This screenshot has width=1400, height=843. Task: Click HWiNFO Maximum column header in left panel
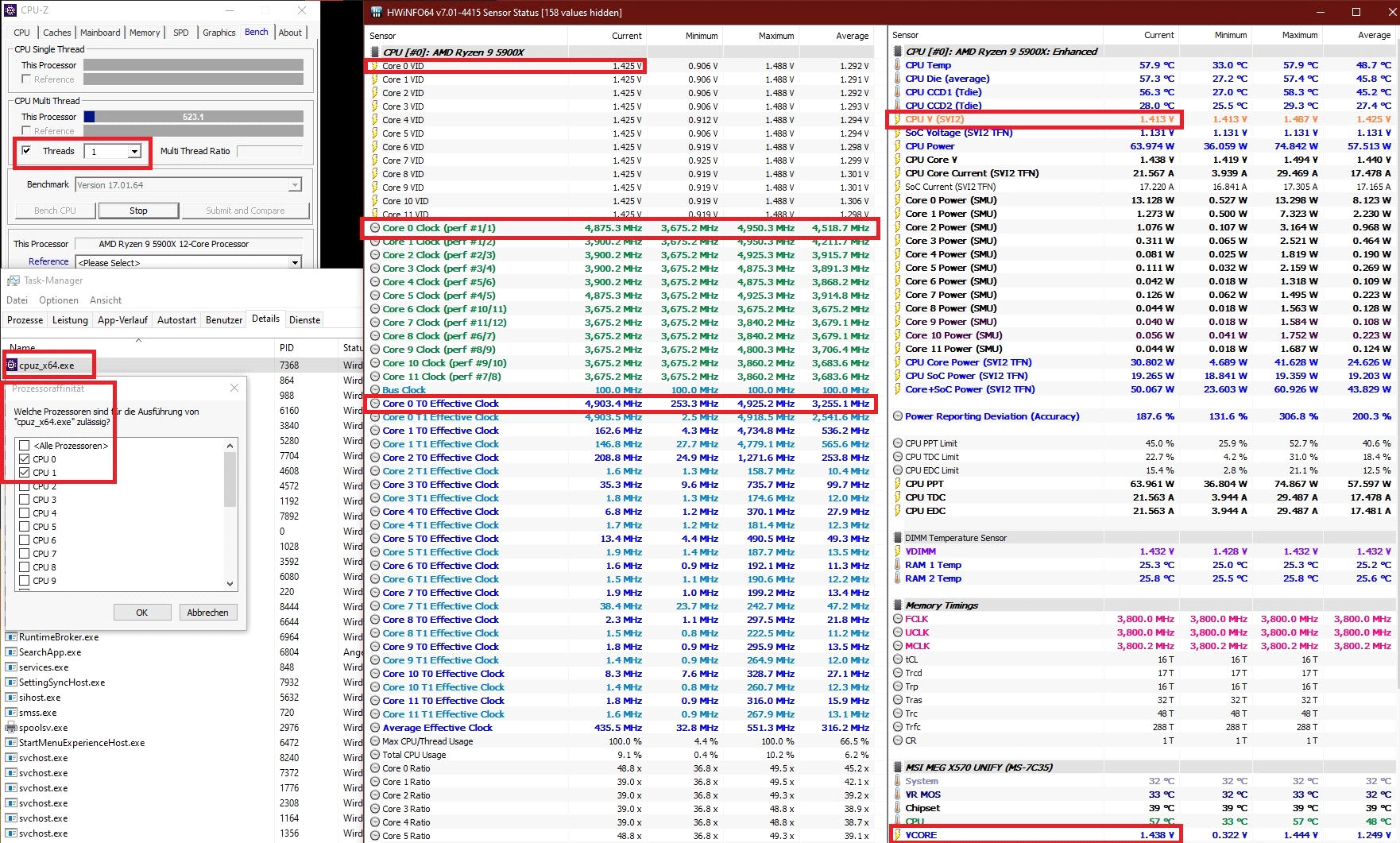coord(775,36)
